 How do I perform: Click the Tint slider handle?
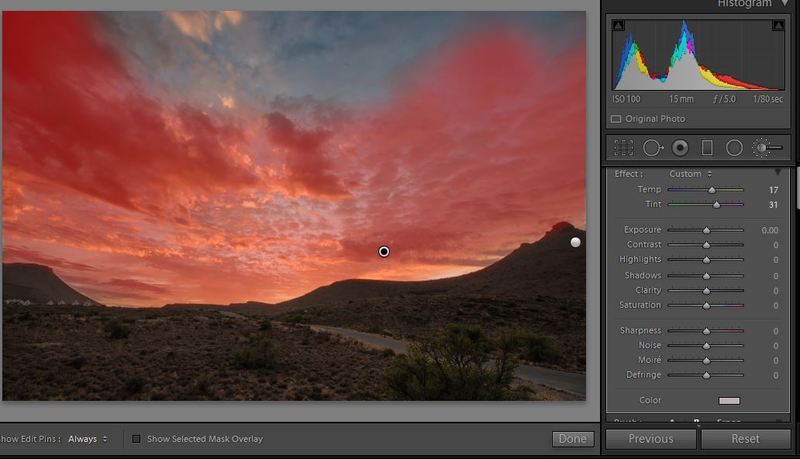(716, 205)
